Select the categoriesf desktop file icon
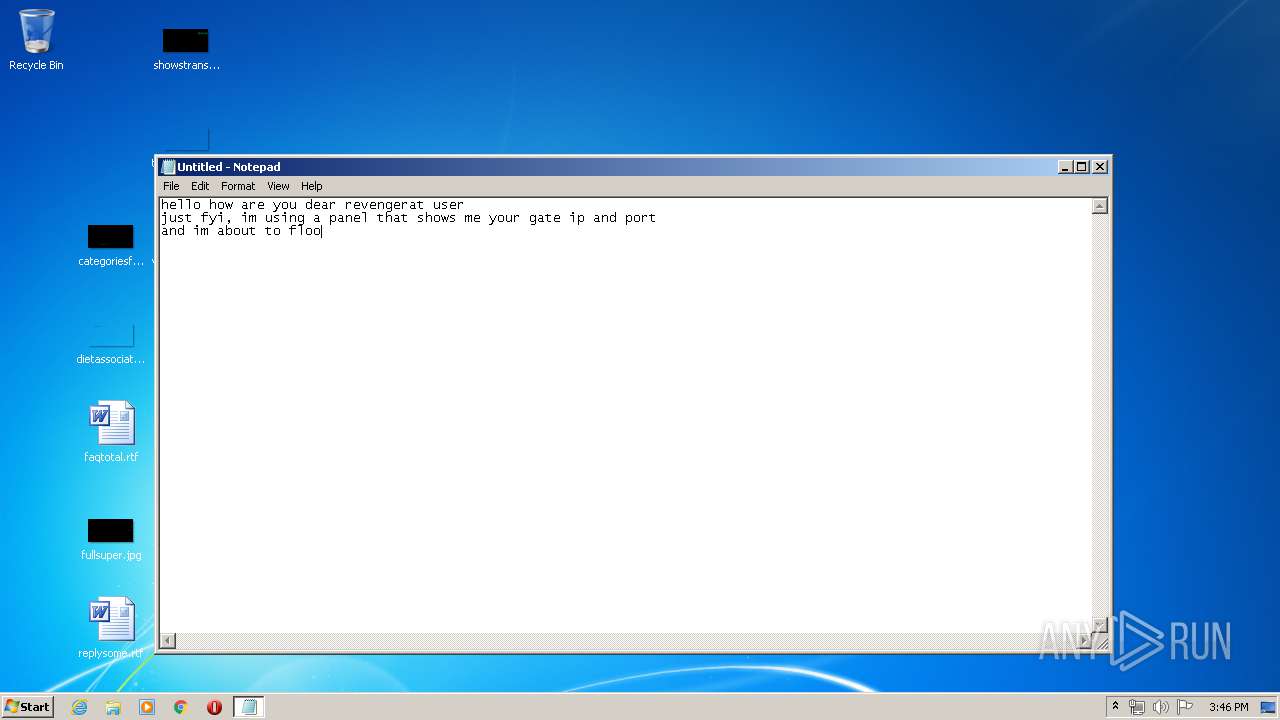Image resolution: width=1280 pixels, height=720 pixels. point(111,245)
